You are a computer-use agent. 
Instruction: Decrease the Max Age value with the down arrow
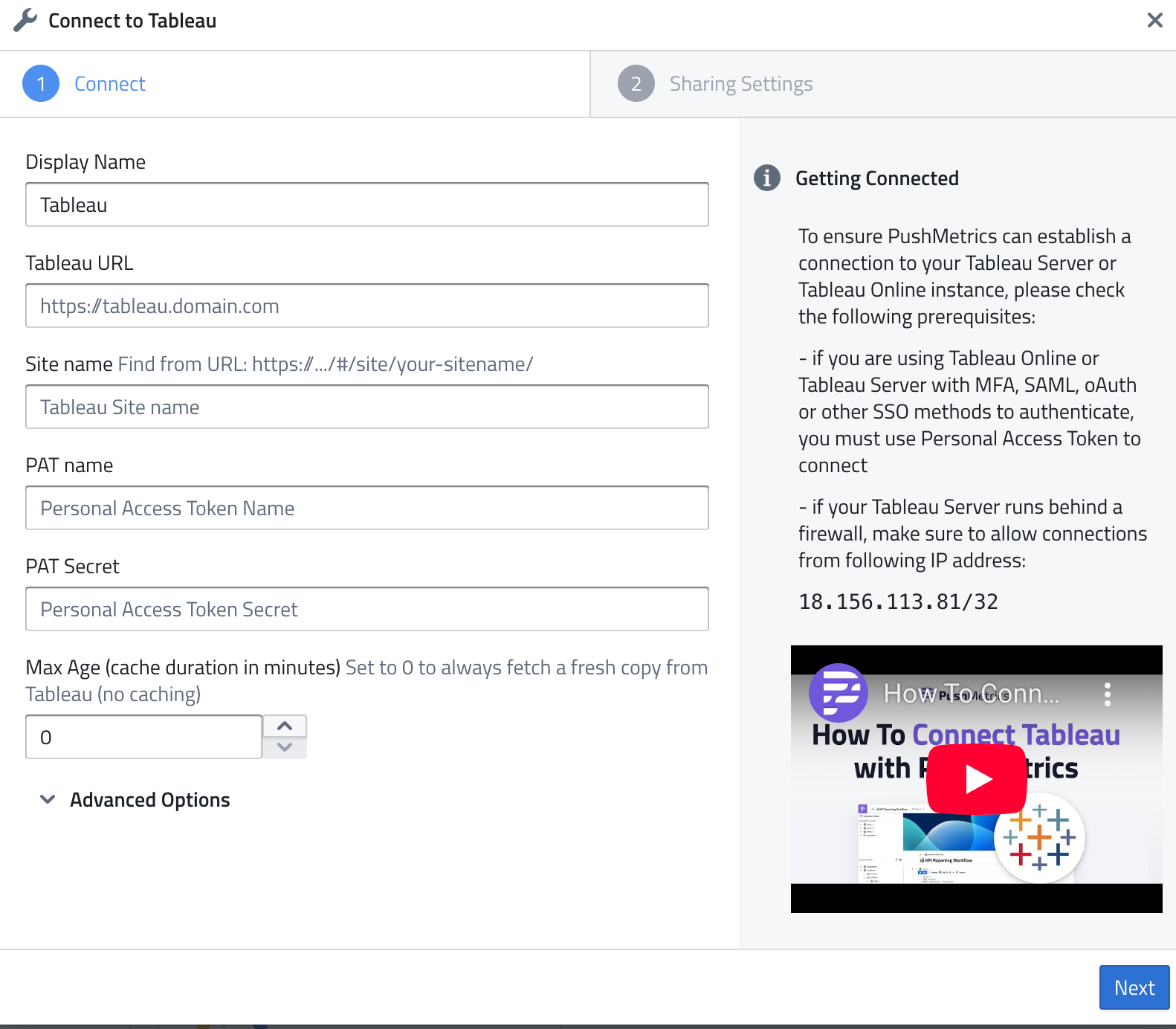click(x=285, y=747)
